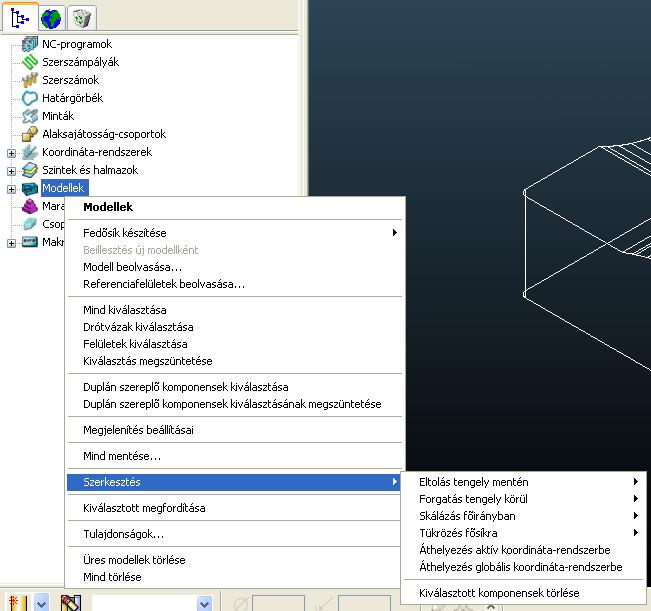Click the Makr macro icon
The image size is (651, 611).
click(x=29, y=242)
